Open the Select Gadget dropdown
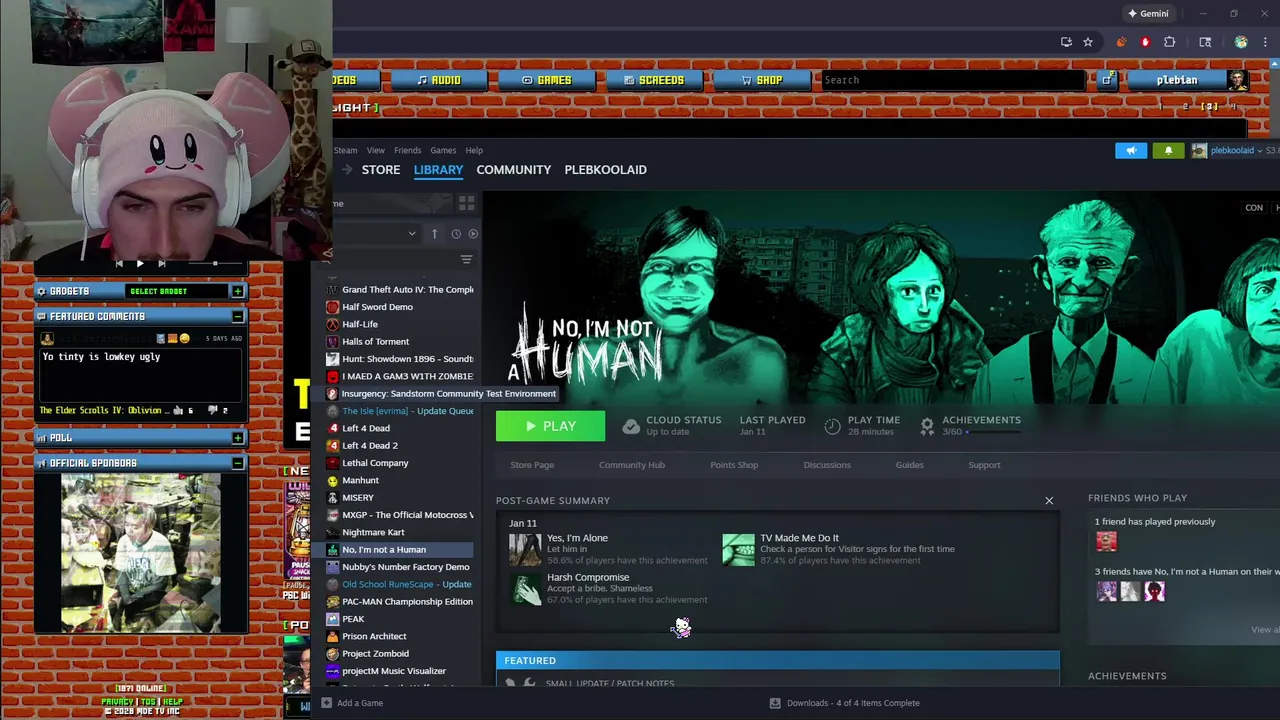This screenshot has width=1280, height=720. point(176,291)
